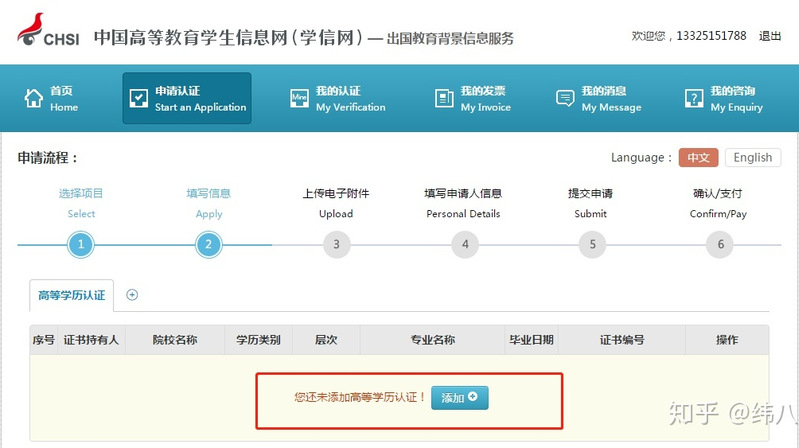Image resolution: width=799 pixels, height=448 pixels.
Task: Go to step 2 Apply circle
Action: click(208, 244)
